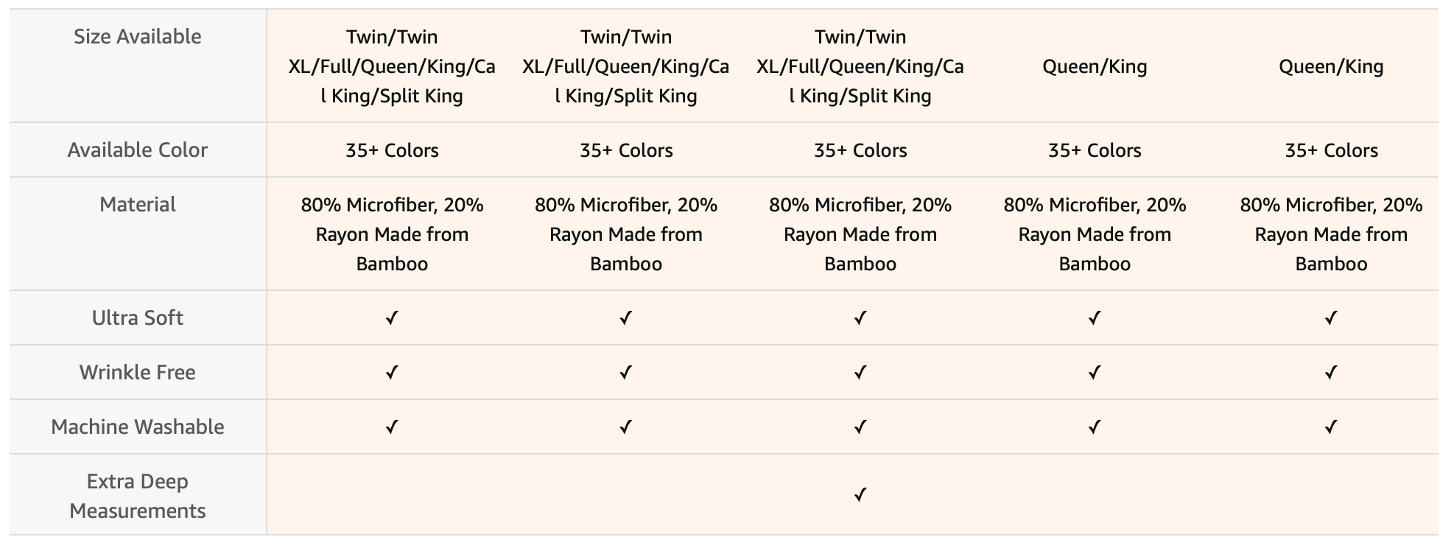Click the first column's size options text
This screenshot has width=1454, height=552.
coord(392,67)
